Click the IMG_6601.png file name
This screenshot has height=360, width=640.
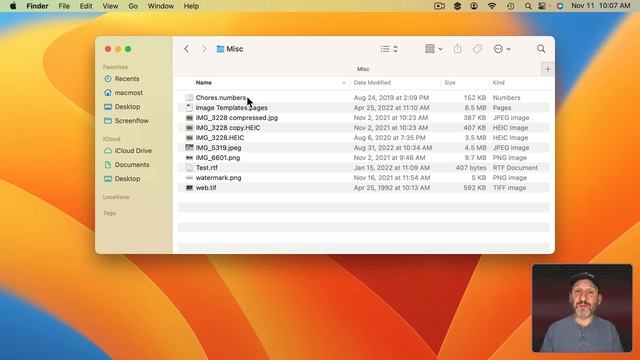point(218,158)
